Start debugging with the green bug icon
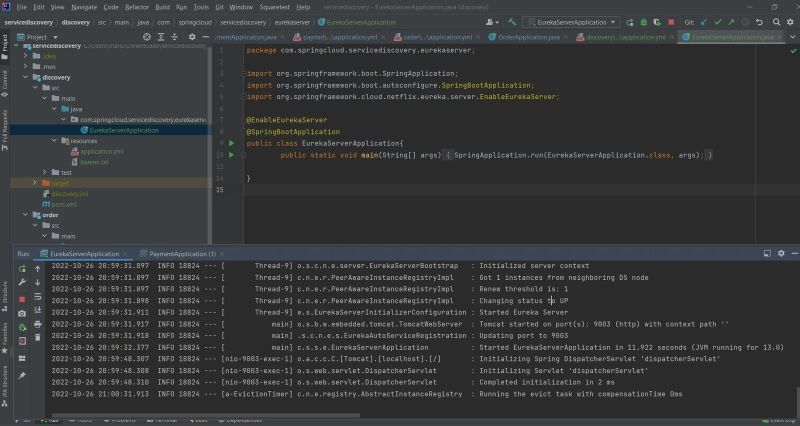 [x=643, y=22]
